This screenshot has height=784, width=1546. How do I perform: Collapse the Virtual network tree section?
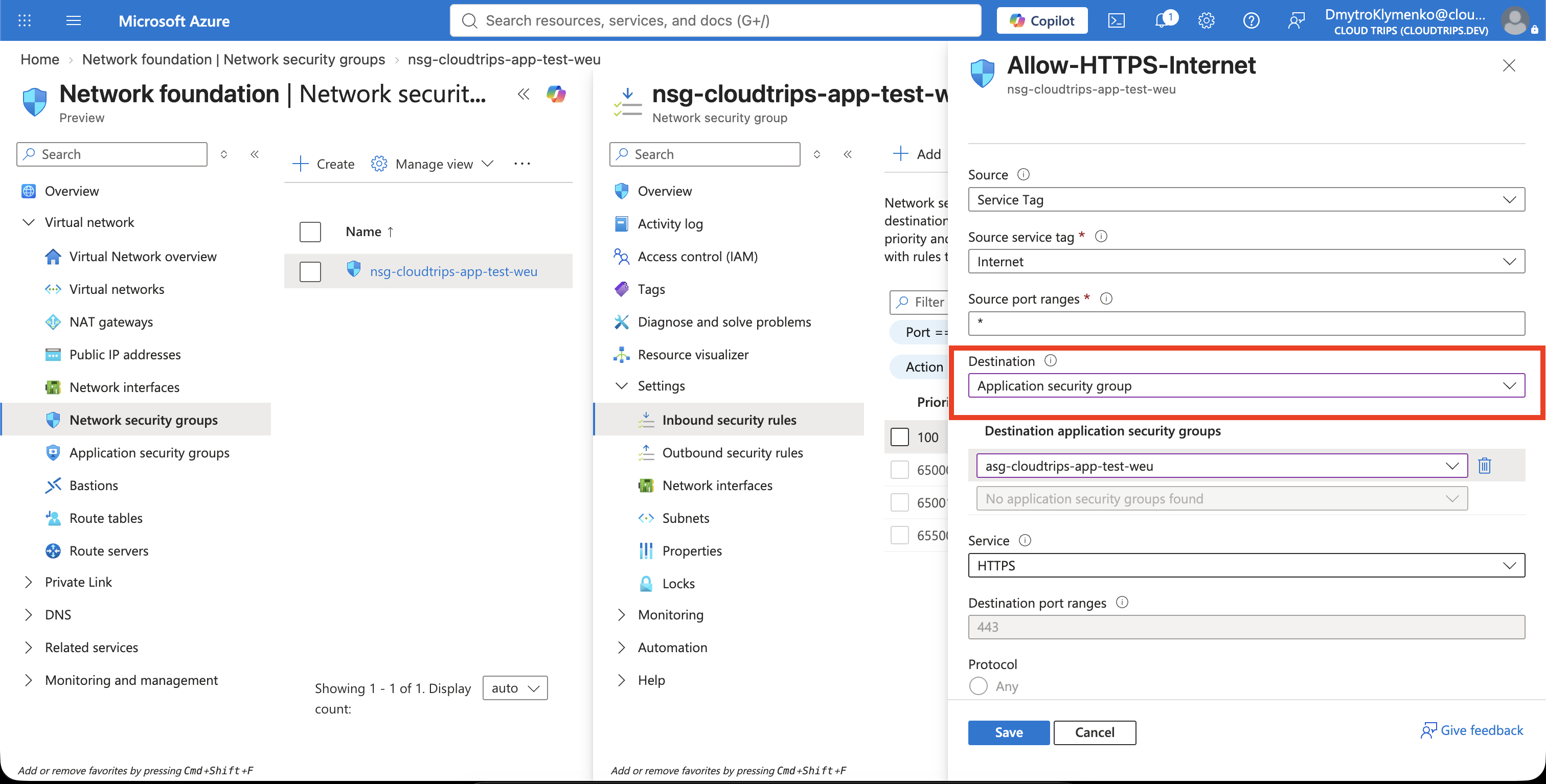[x=28, y=222]
